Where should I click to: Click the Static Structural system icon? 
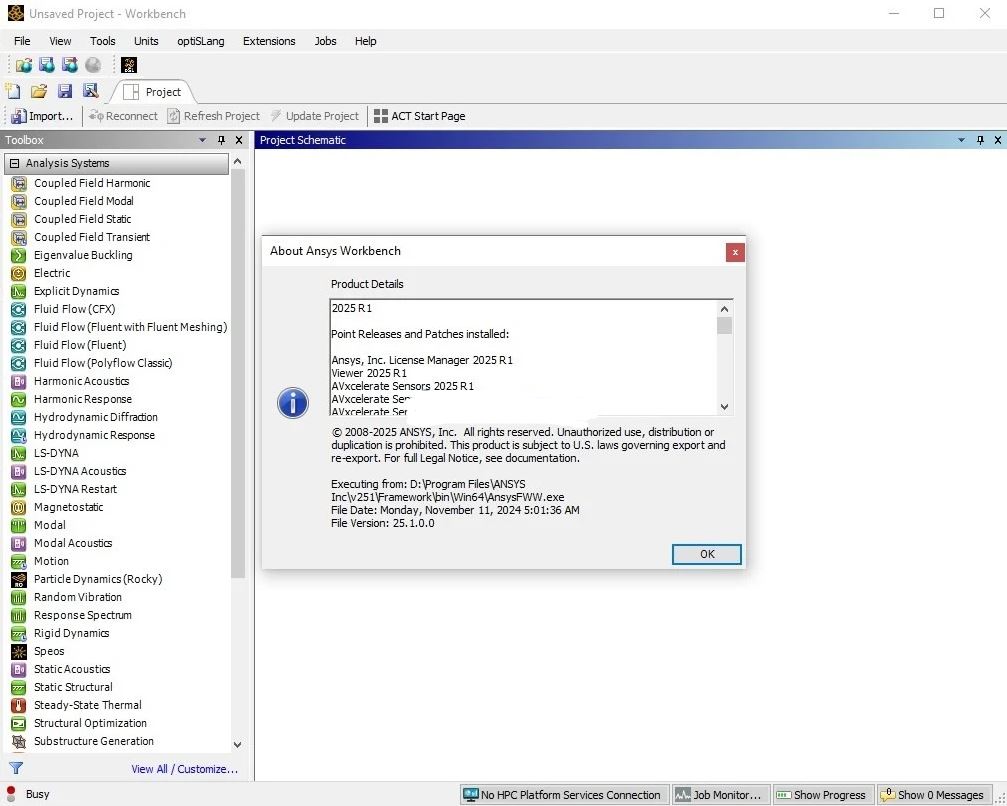click(x=18, y=687)
